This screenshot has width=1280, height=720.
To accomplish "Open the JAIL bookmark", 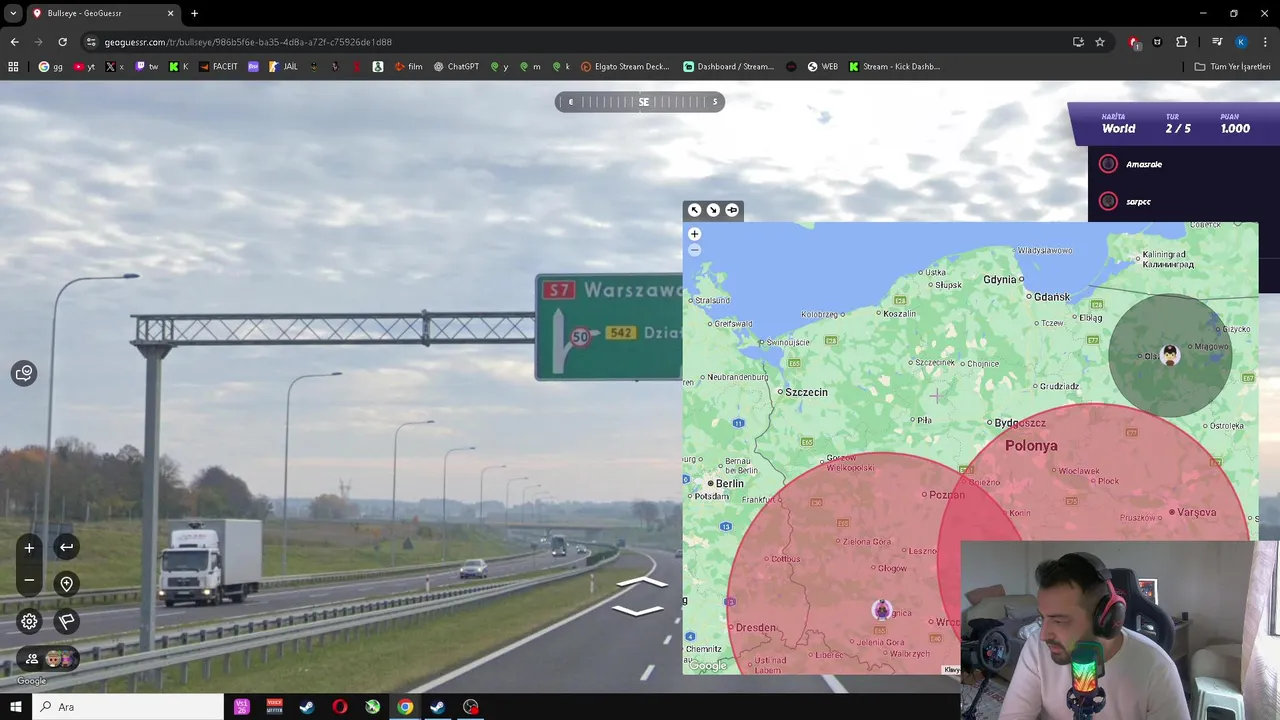I will coord(283,67).
